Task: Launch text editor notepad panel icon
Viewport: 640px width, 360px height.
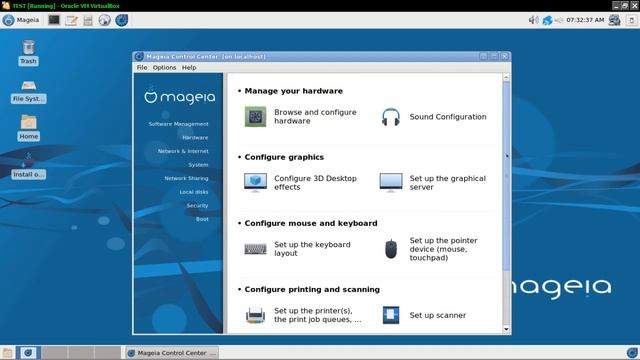Action: (x=71, y=20)
